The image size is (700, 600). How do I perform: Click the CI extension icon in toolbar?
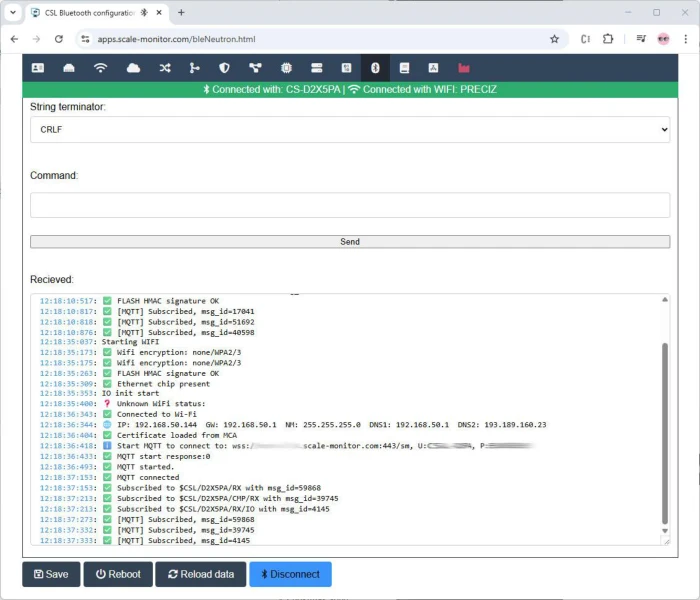coord(585,39)
